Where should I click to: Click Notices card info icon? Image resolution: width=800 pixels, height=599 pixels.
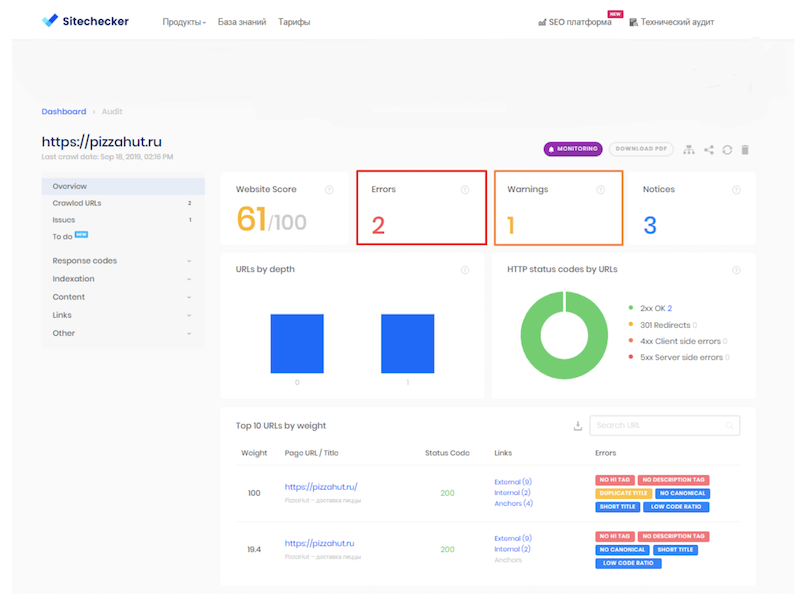click(x=736, y=190)
